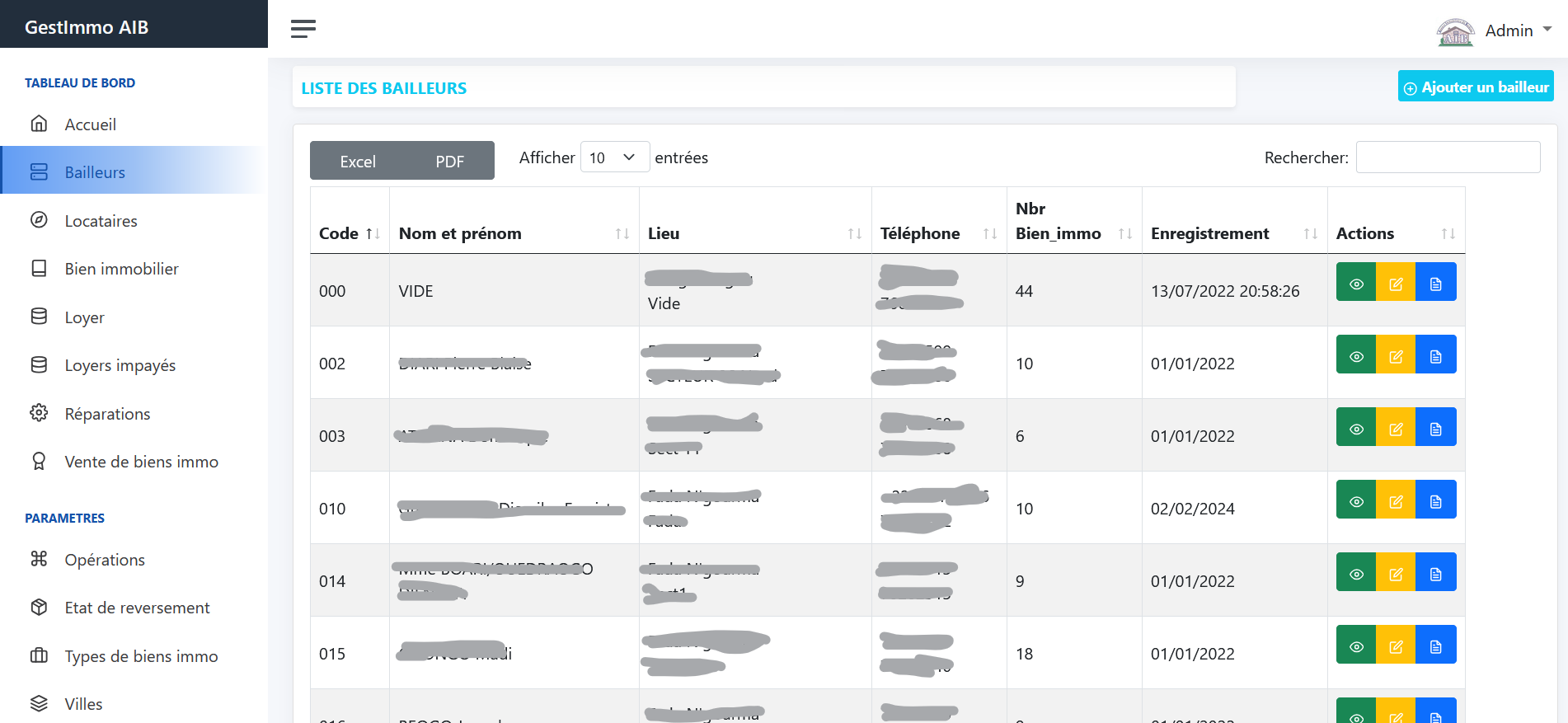View details of bailleur 003
Viewport: 1568px width, 723px height.
1356,427
